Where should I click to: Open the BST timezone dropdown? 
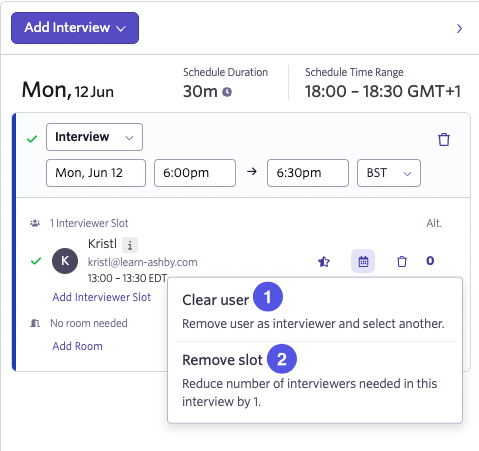[389, 173]
